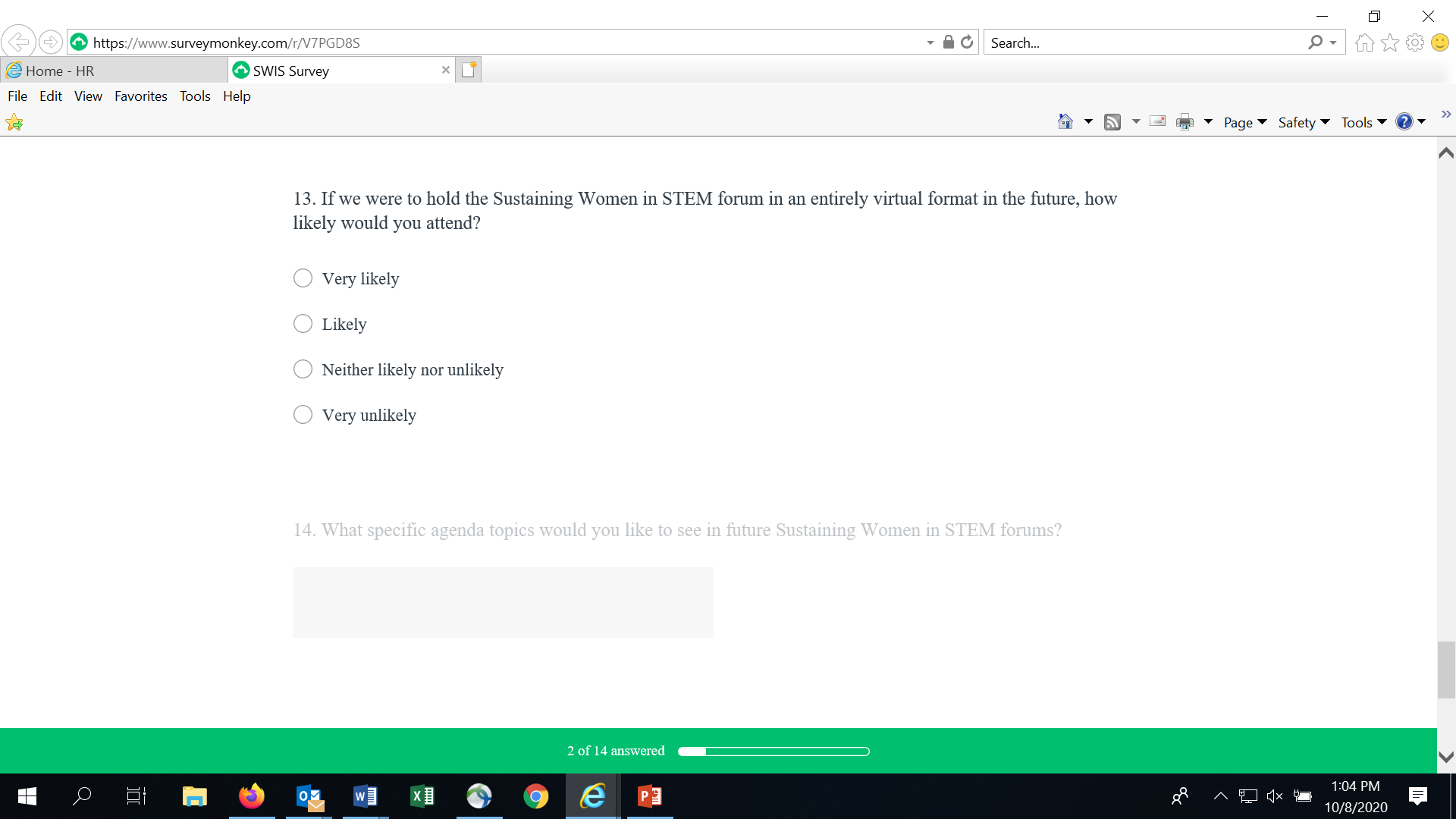This screenshot has height=819, width=1456.
Task: Expand the Page dropdown menu
Action: coord(1245,122)
